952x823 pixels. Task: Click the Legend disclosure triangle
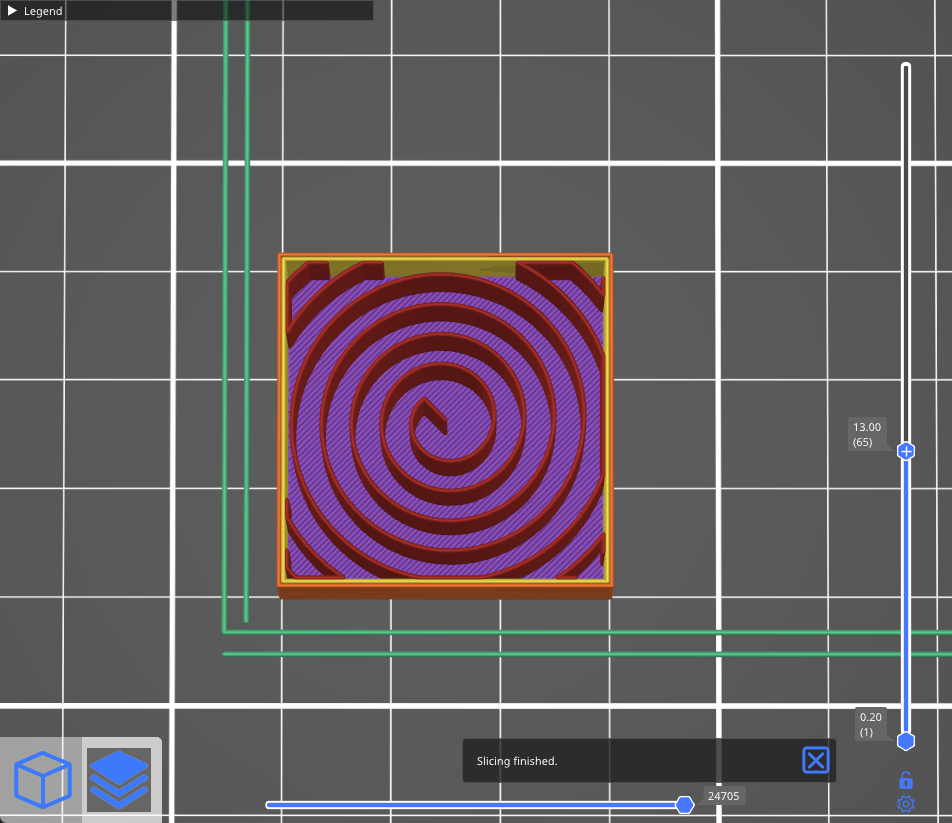14,11
